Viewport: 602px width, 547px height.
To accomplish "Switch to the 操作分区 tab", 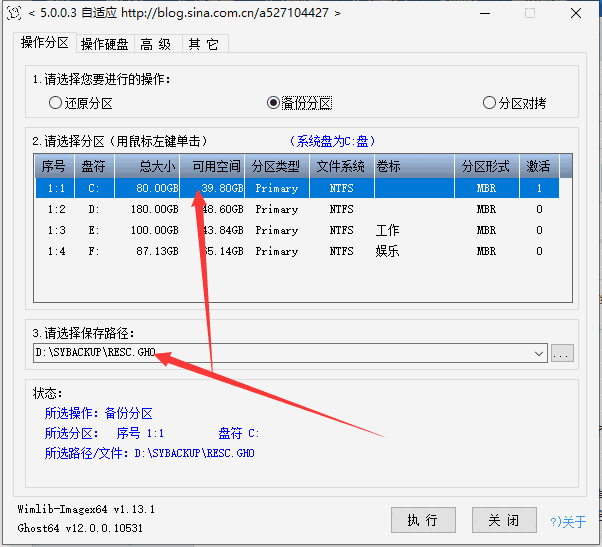I will click(x=45, y=42).
